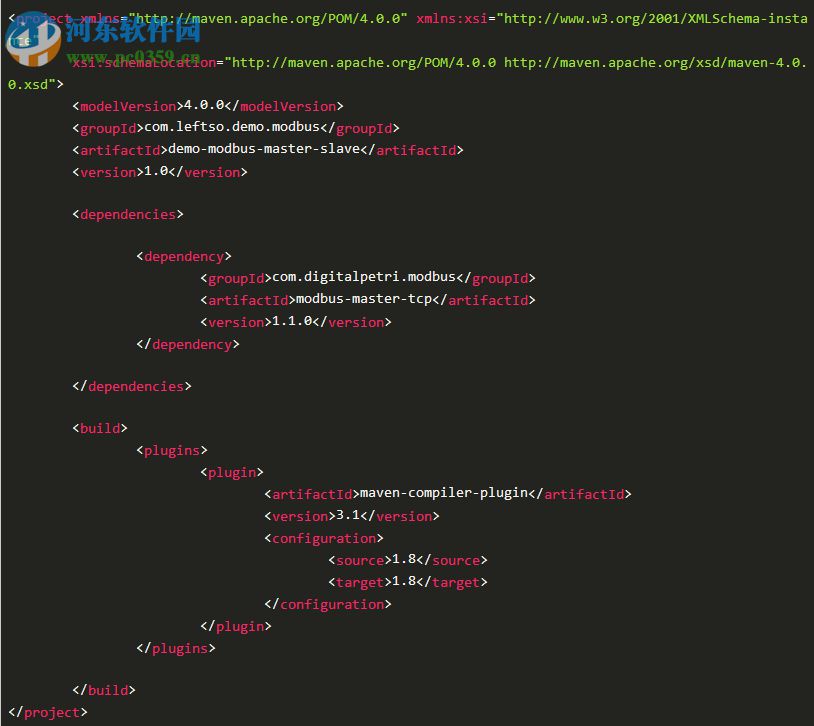Click the closing plugin tag
The image size is (814, 726).
[236, 627]
